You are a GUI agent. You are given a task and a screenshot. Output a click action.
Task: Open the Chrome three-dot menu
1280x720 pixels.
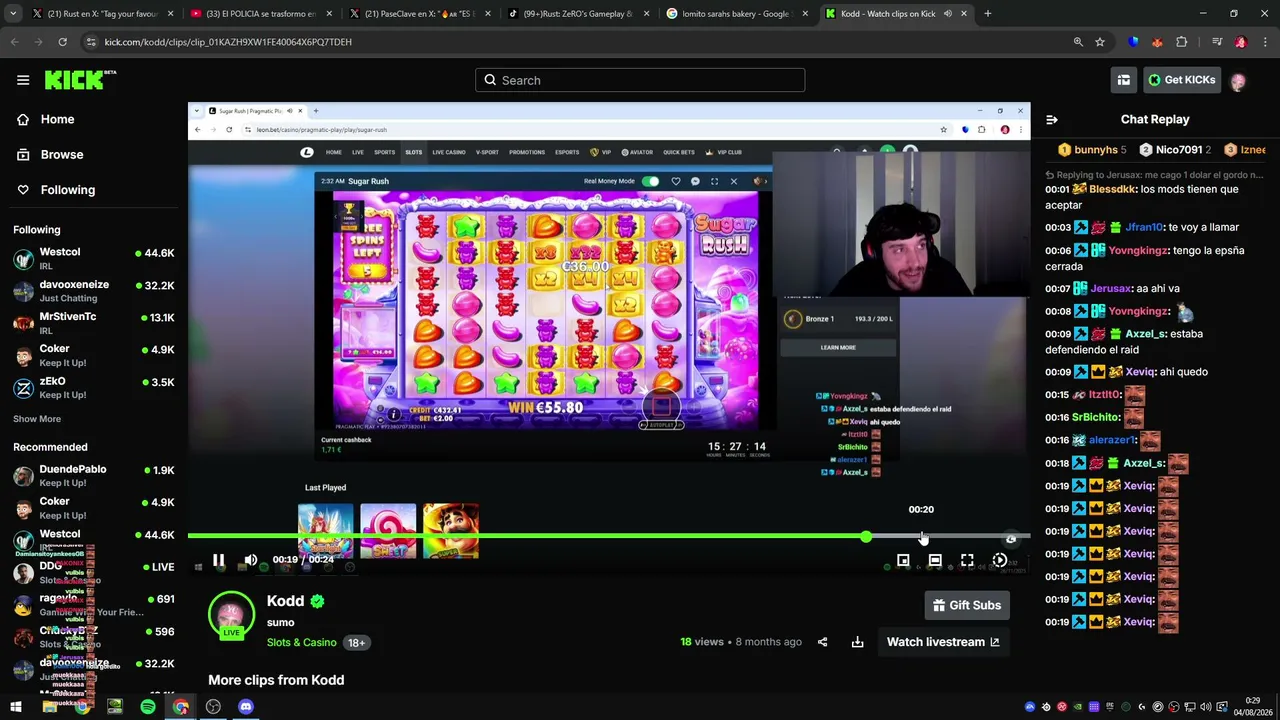(1265, 42)
